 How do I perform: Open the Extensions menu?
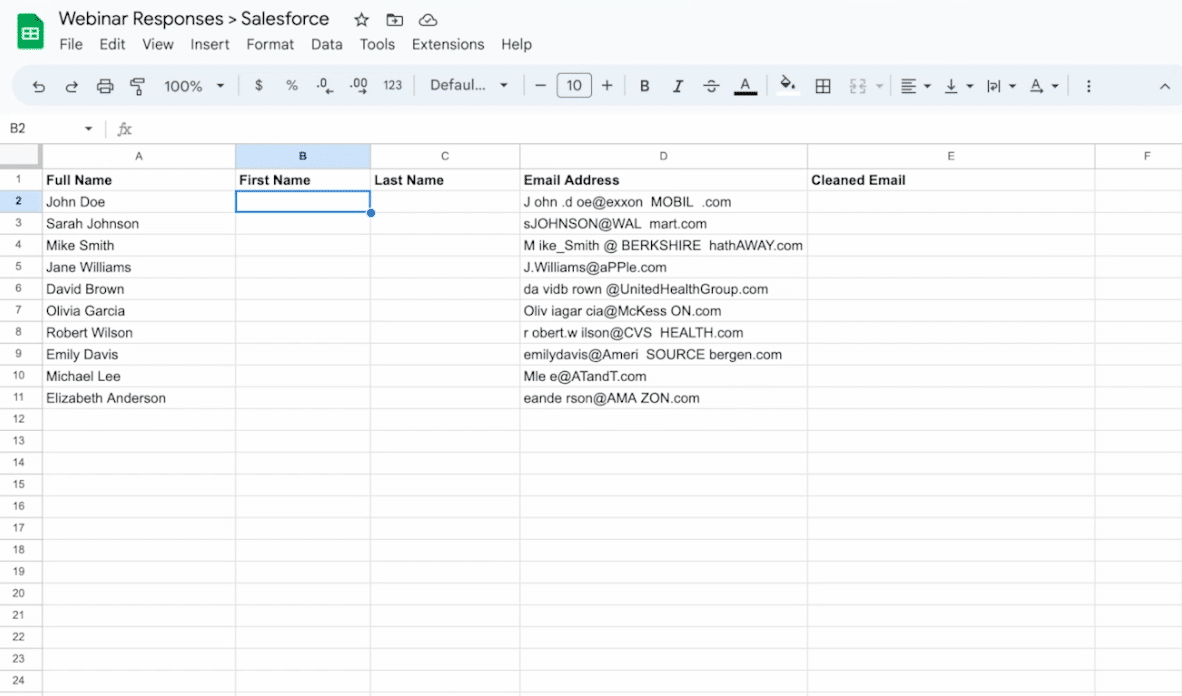click(448, 44)
